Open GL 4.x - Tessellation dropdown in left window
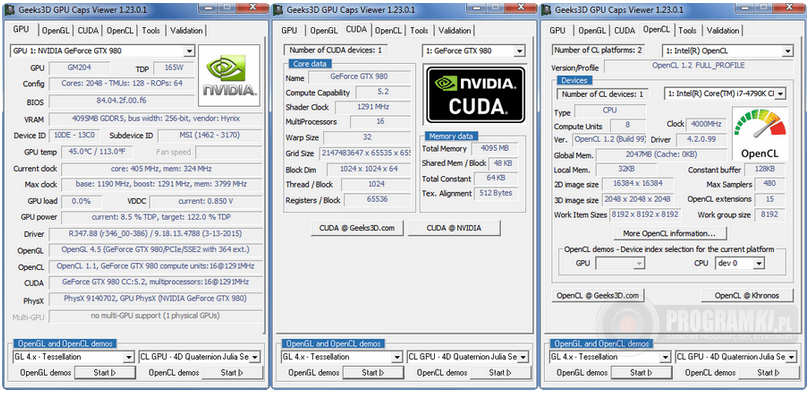 point(73,357)
